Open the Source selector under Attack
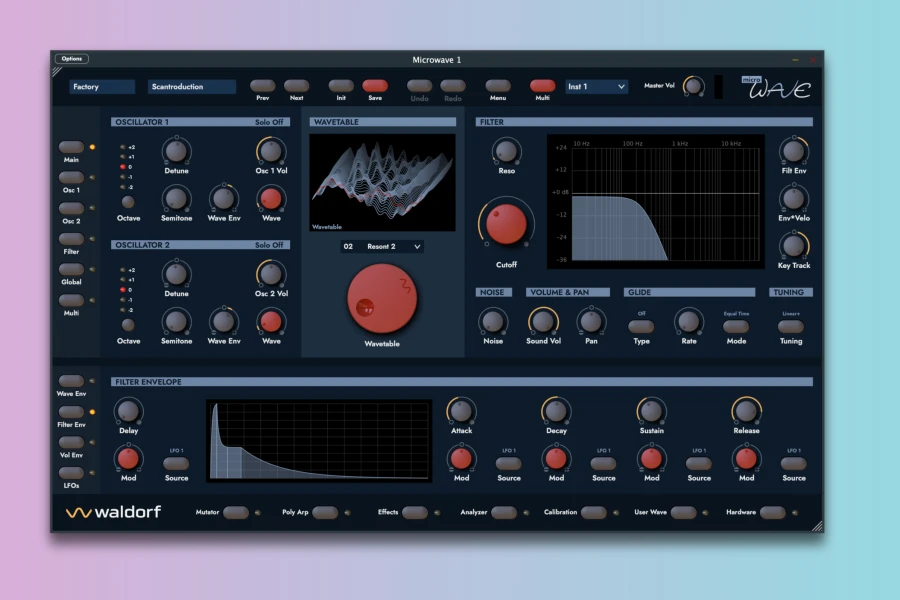Screen dimensions: 900x600 509,463
